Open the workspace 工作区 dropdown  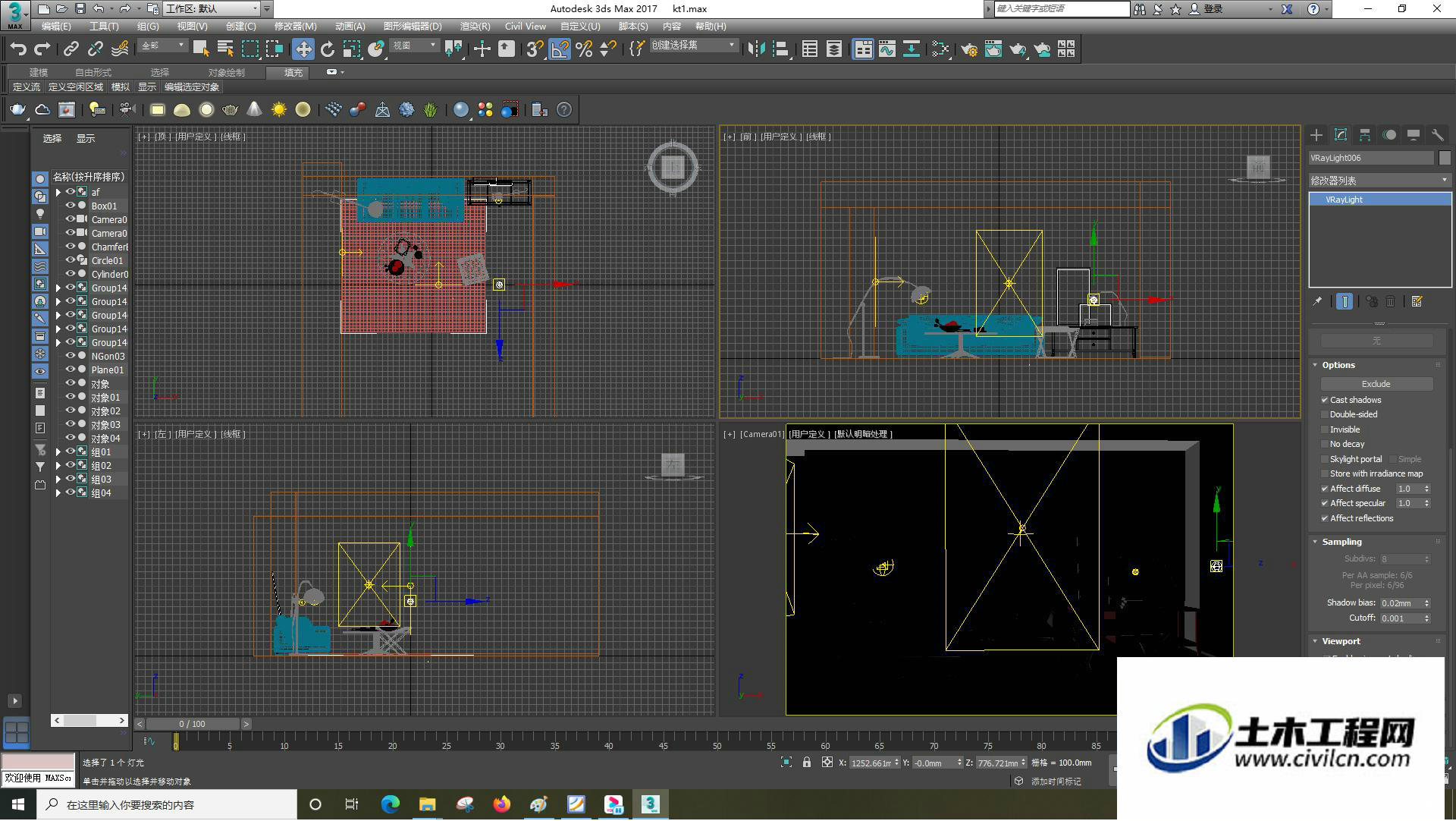[x=212, y=8]
